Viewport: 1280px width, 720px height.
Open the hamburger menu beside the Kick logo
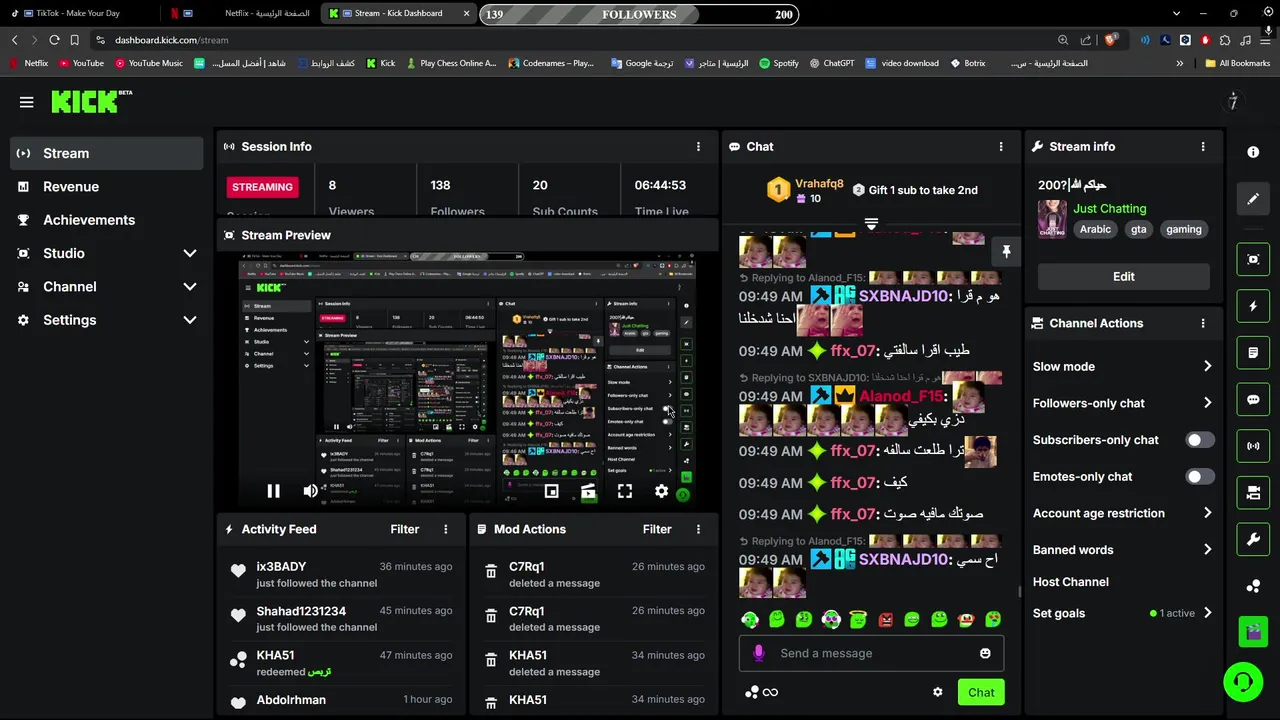coord(27,102)
